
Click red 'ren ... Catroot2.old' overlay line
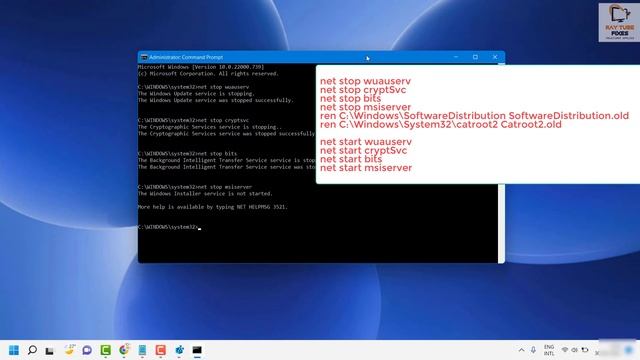click(x=441, y=124)
